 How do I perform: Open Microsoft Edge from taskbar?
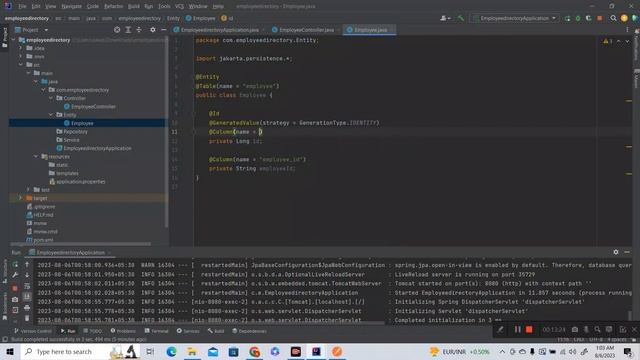pos(171,351)
